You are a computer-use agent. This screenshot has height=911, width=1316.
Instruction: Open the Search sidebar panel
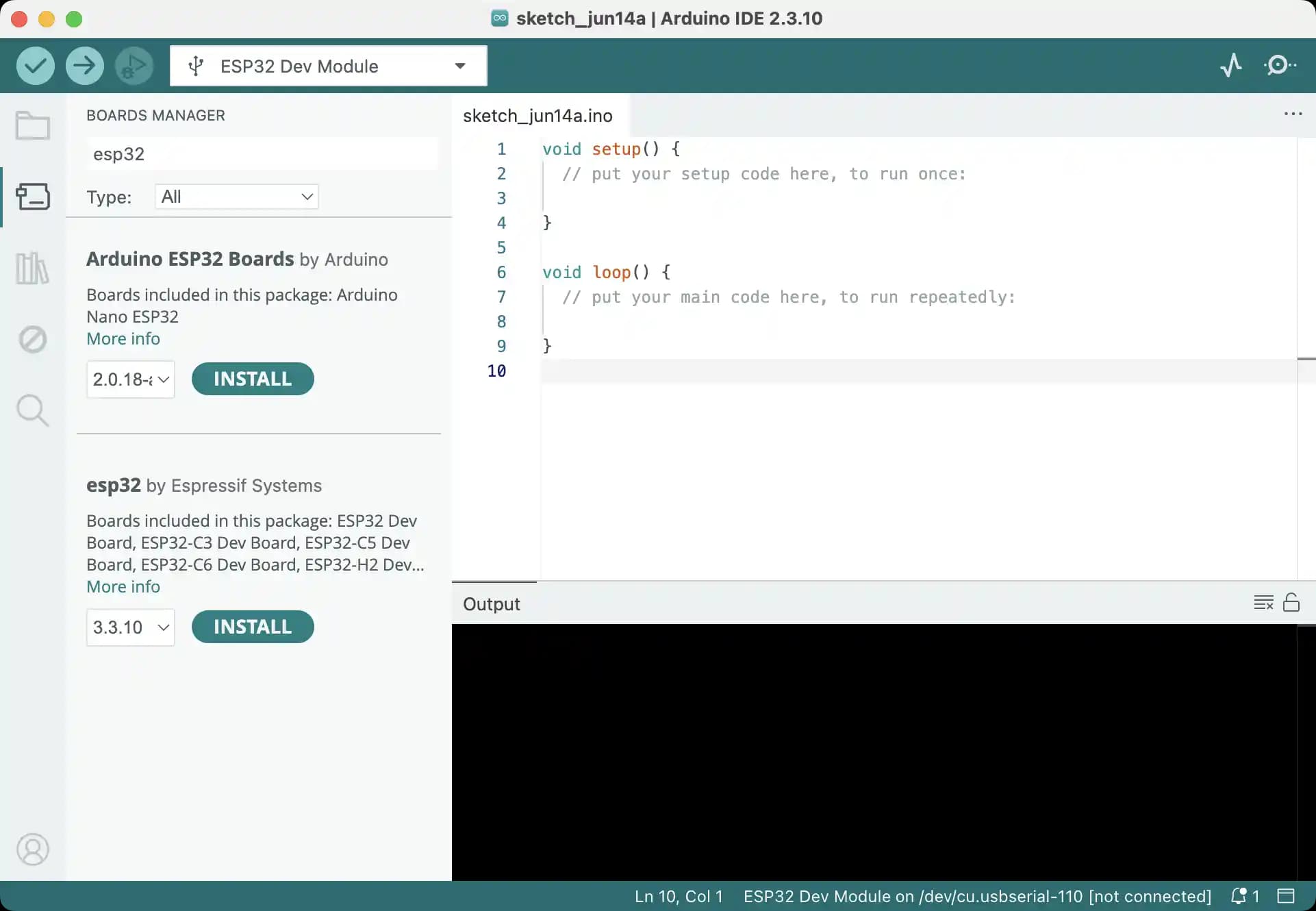pos(33,410)
